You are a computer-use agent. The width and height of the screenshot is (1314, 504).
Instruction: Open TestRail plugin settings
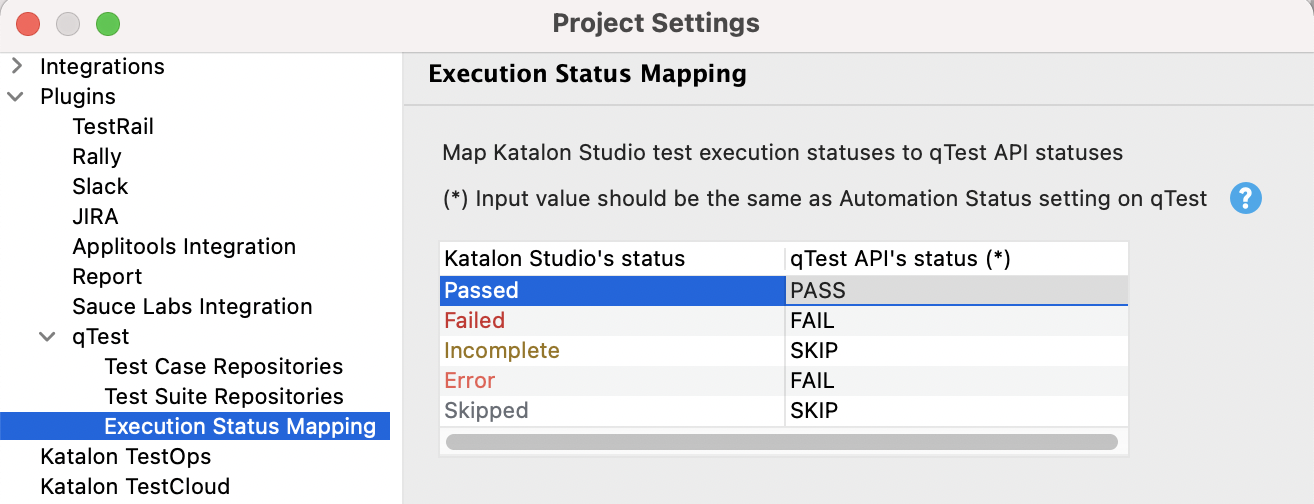point(113,127)
